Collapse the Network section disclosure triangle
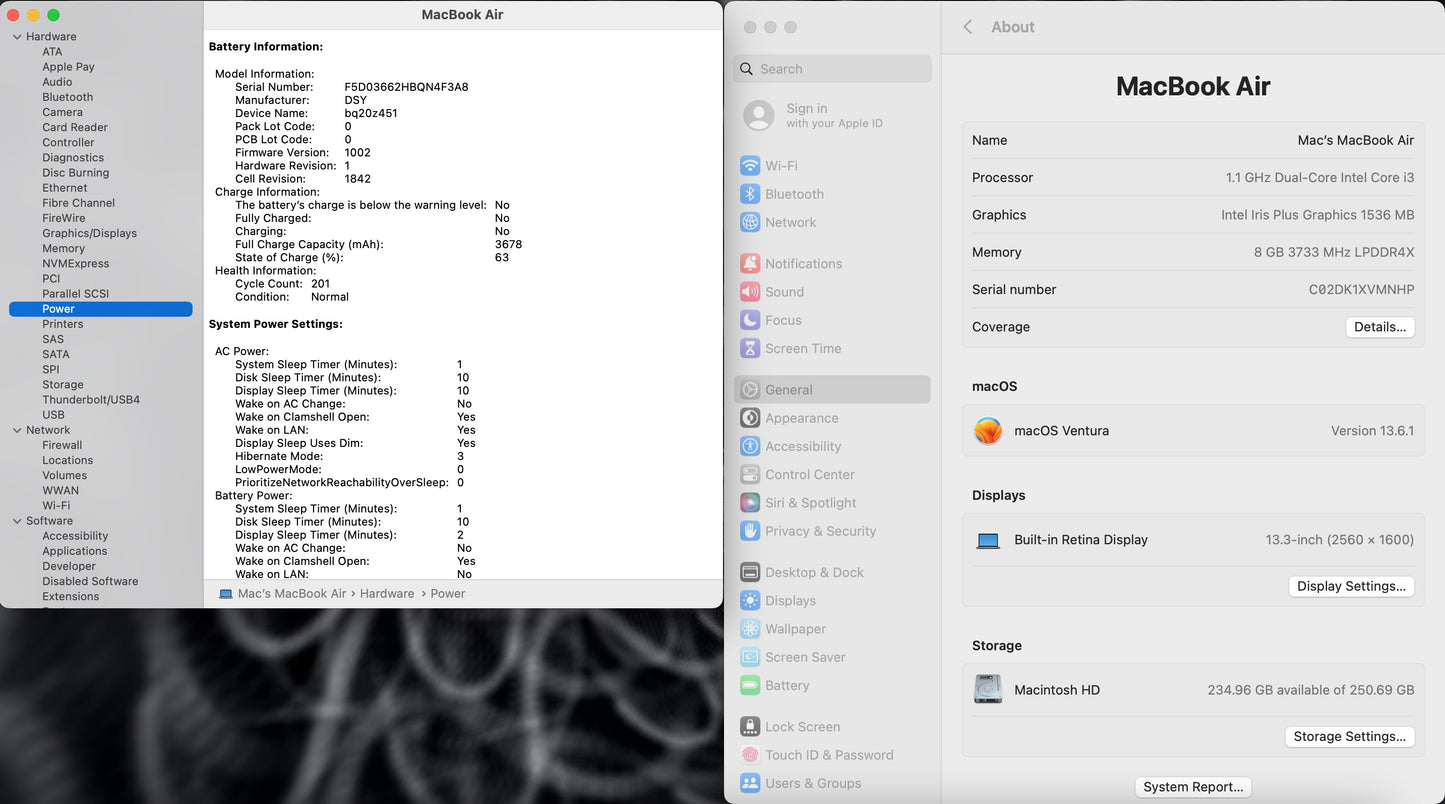 click(17, 430)
